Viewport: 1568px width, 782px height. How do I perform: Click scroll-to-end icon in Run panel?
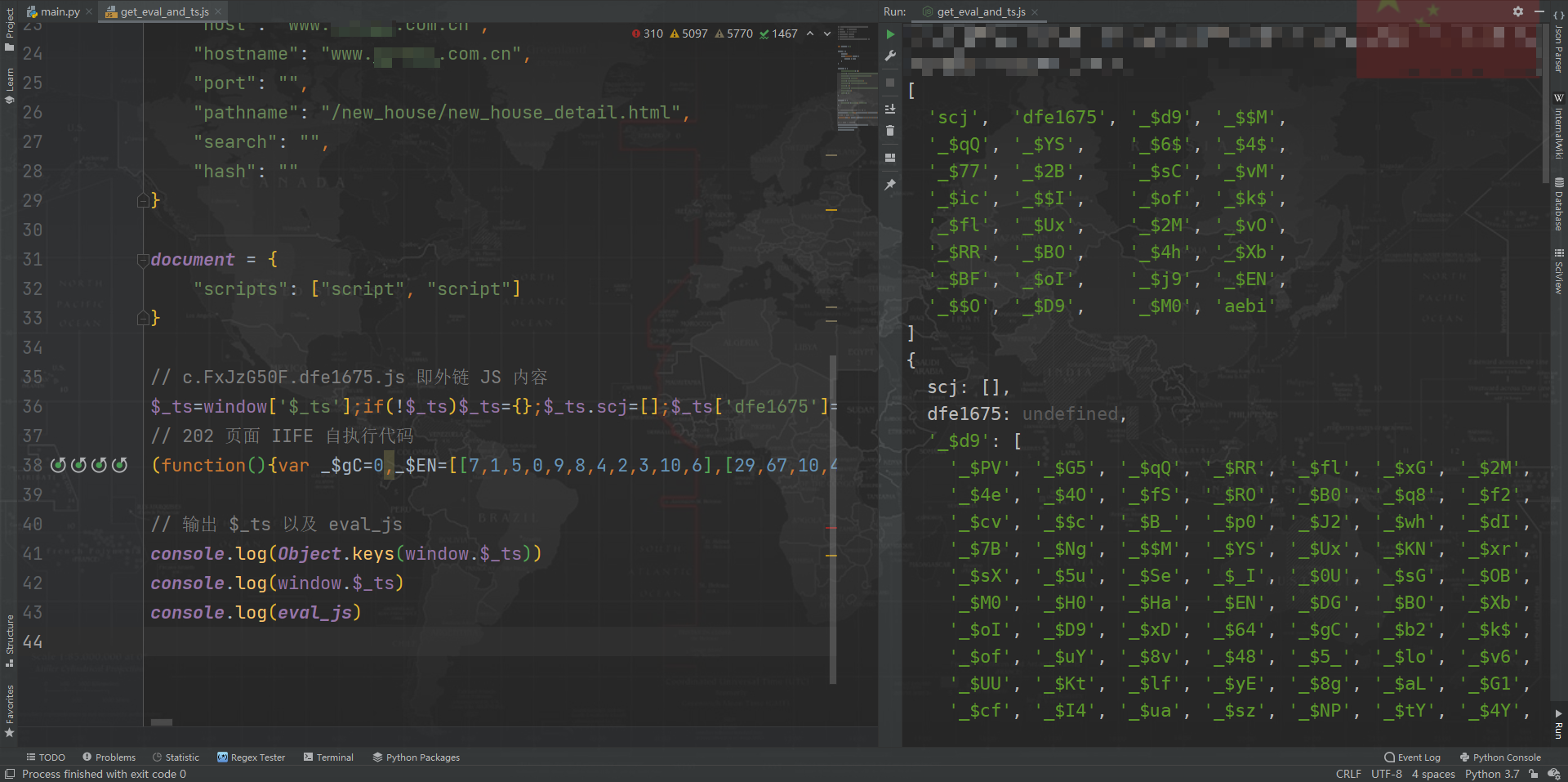pos(890,109)
